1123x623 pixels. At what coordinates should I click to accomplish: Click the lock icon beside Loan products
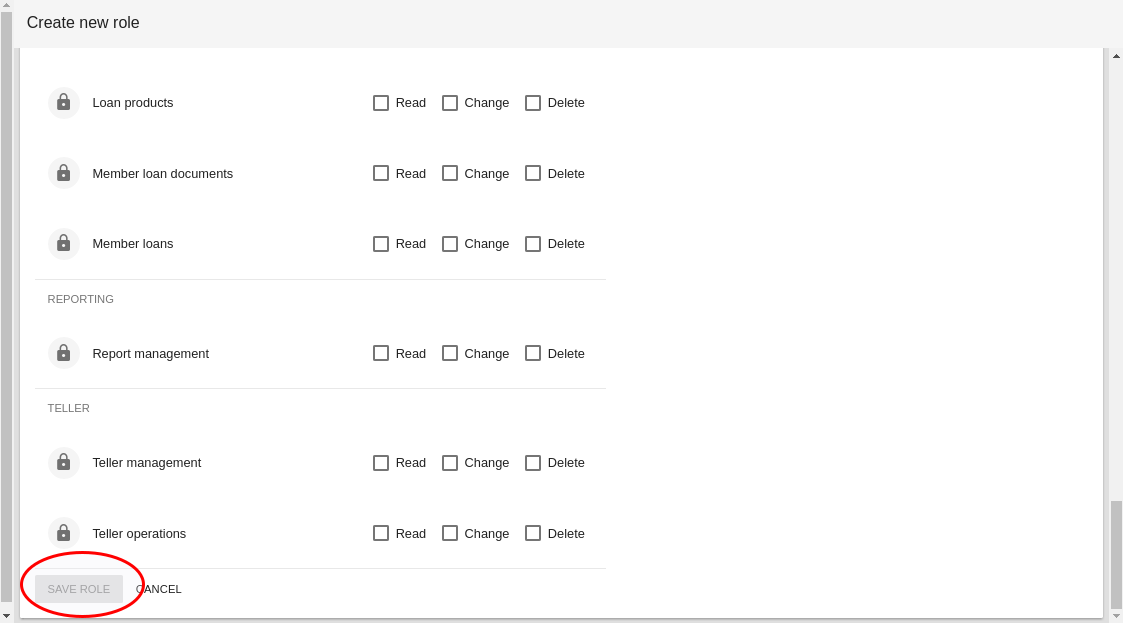(x=64, y=102)
